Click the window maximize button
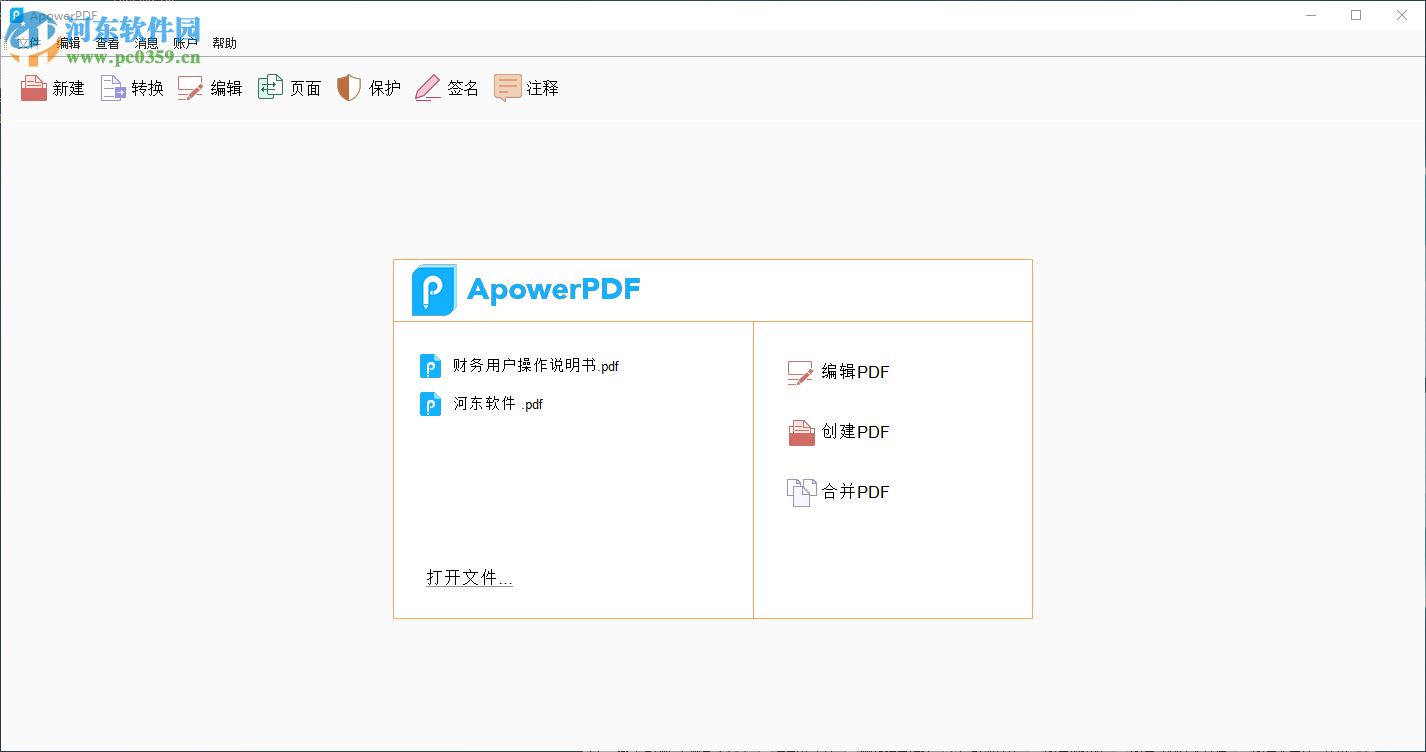Image resolution: width=1426 pixels, height=752 pixels. coord(1356,15)
